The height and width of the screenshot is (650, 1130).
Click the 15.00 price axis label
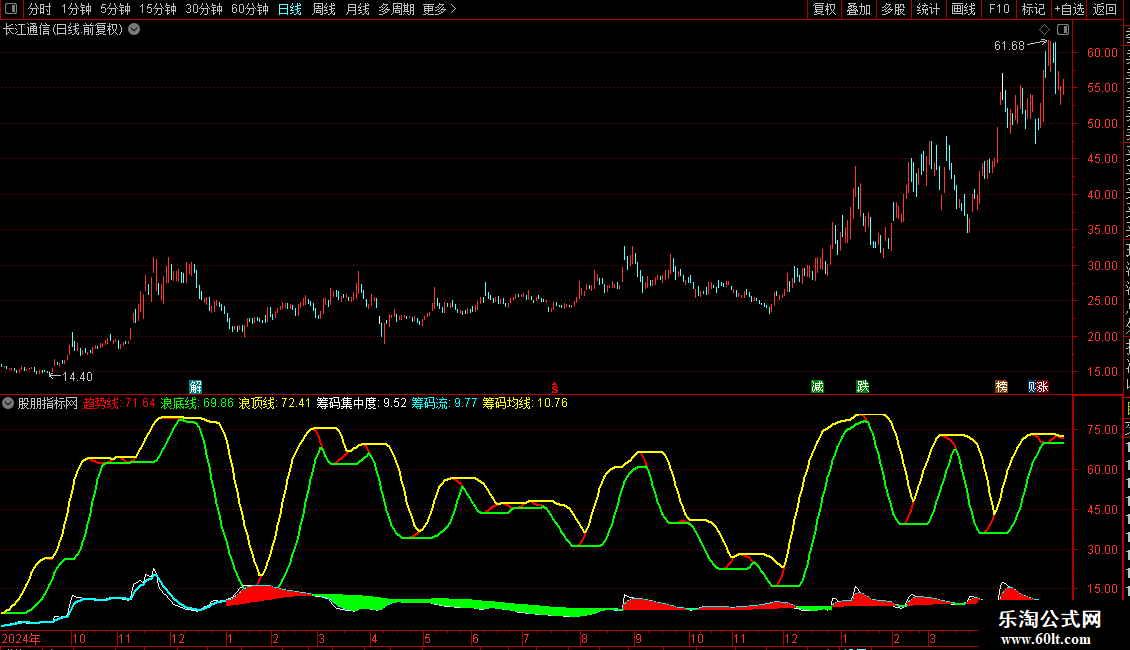[x=1103, y=372]
